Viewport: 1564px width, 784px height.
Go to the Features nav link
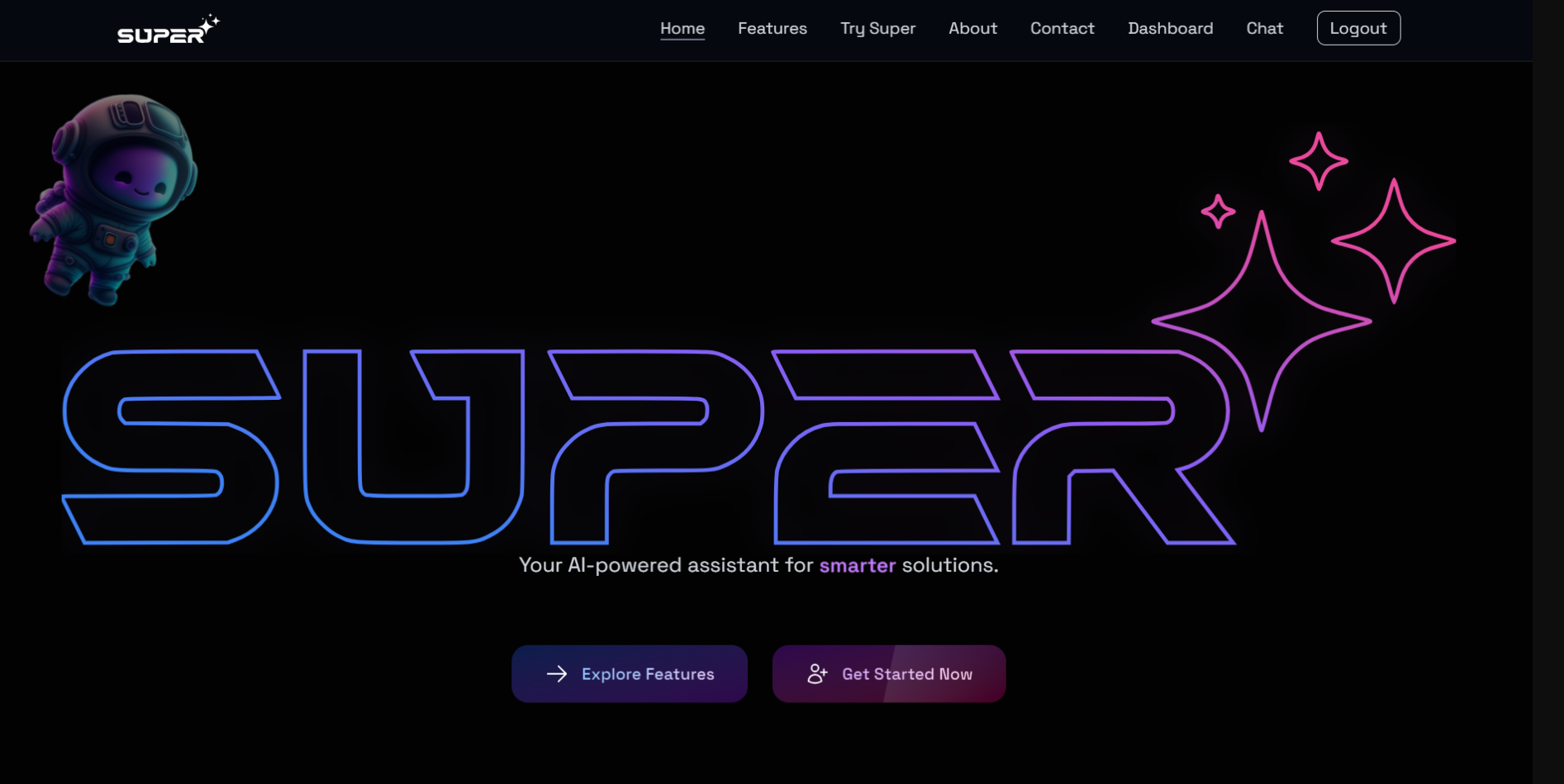[x=772, y=28]
